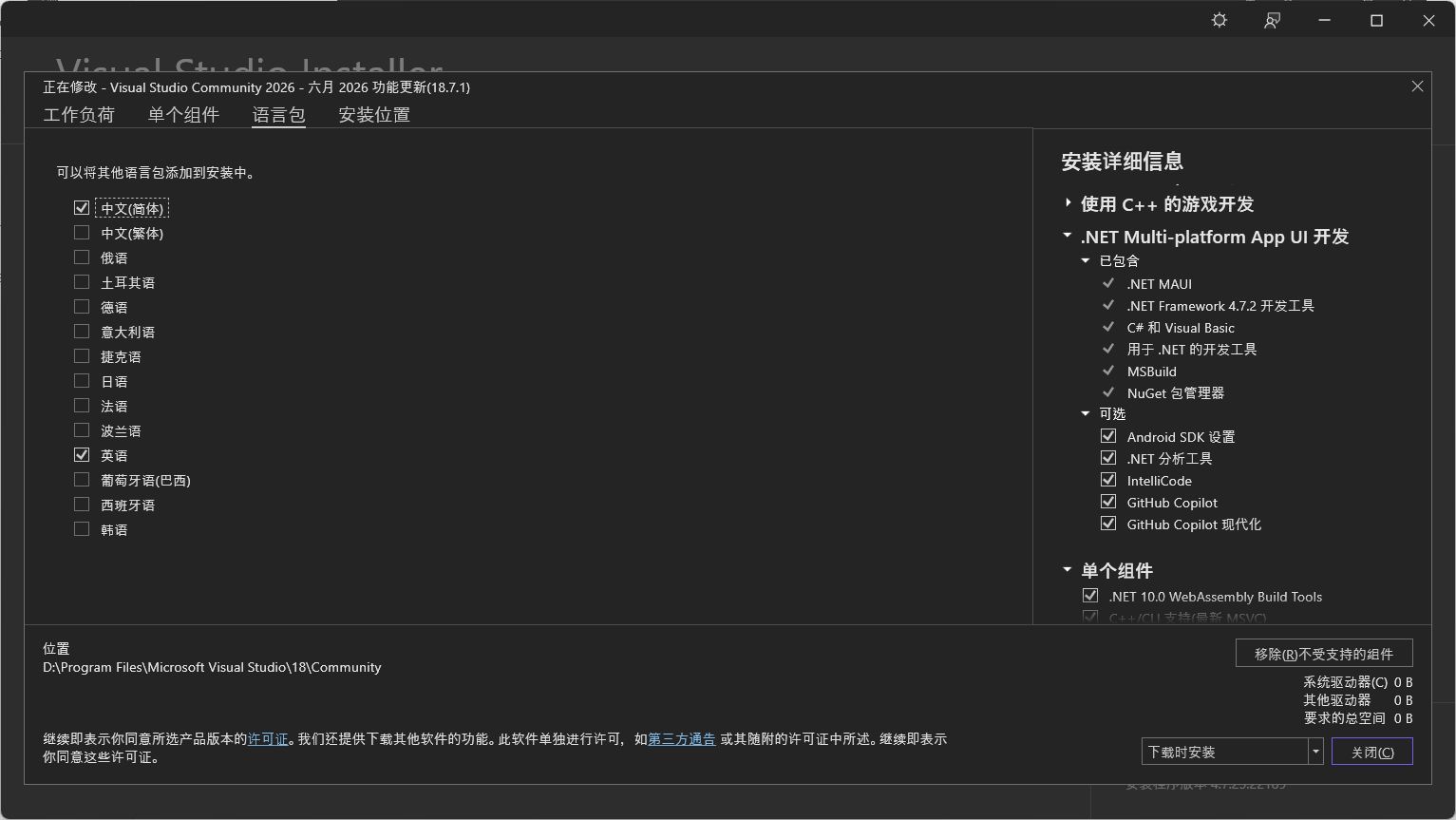Expand 使用 C++ 的游戏开发 section
Image resolution: width=1456 pixels, height=820 pixels.
click(x=1068, y=203)
